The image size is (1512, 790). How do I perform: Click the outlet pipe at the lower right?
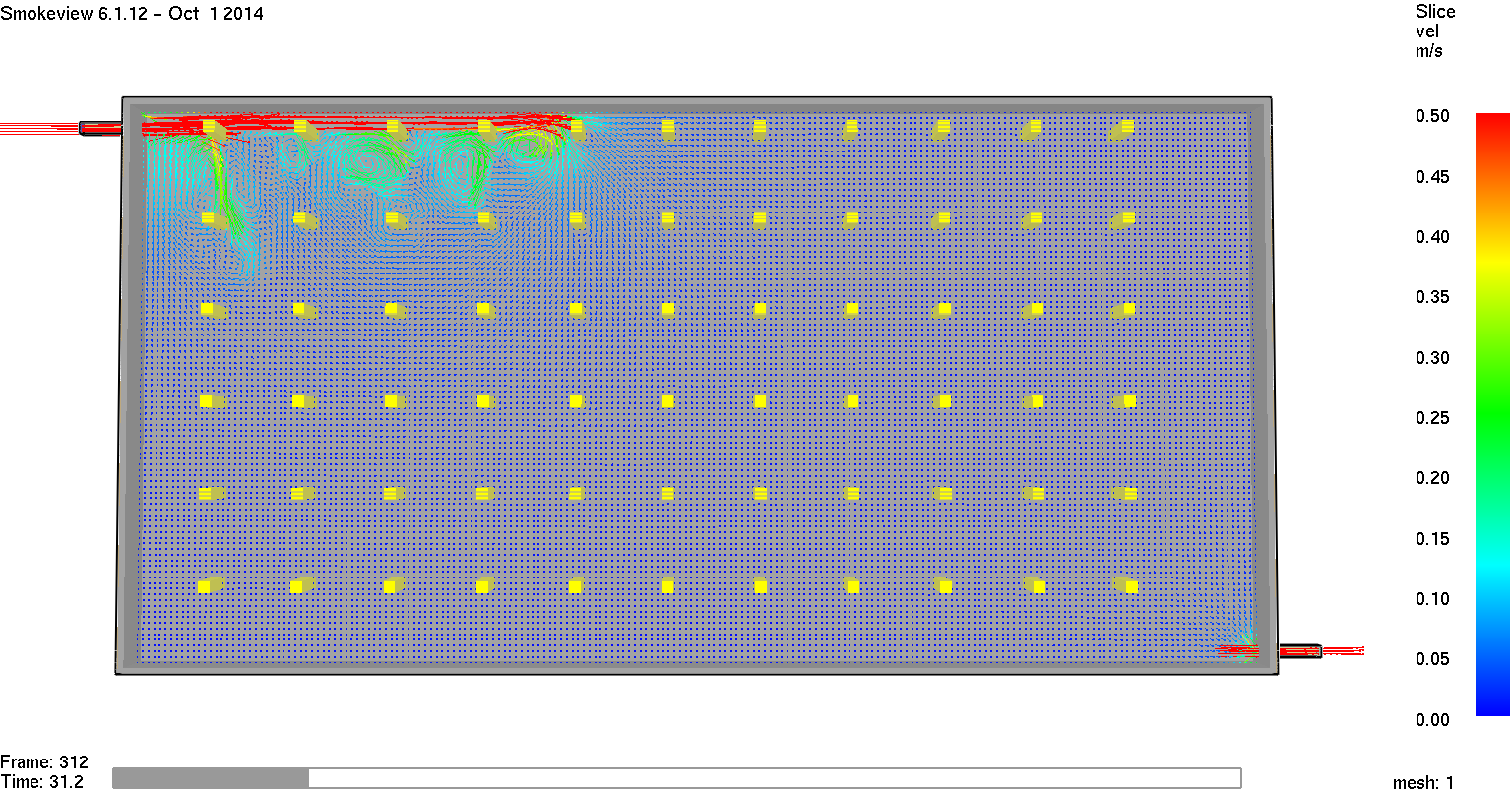tap(1299, 650)
